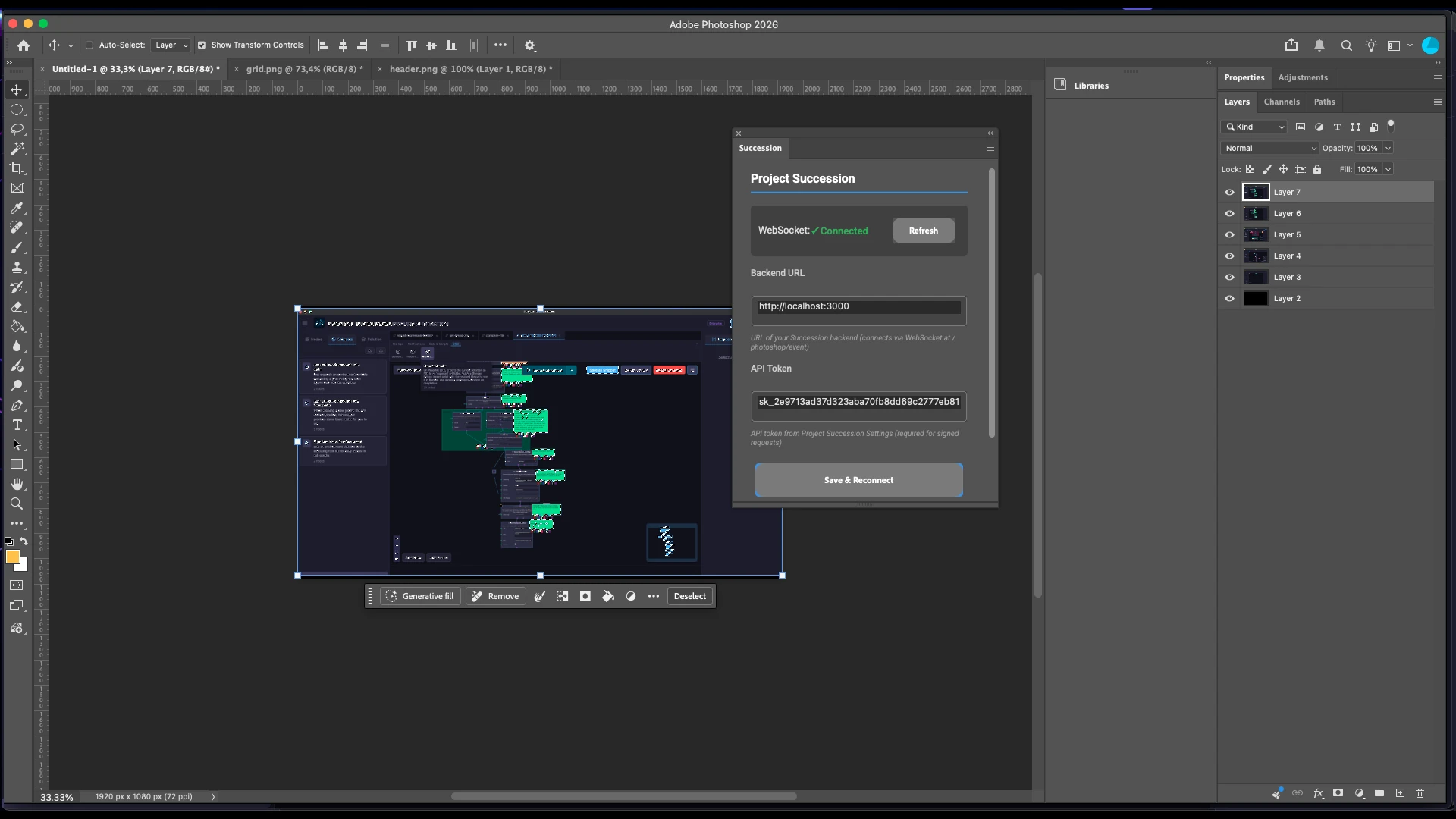The image size is (1456, 819).
Task: Switch to the Adjustments tab
Action: coord(1303,77)
